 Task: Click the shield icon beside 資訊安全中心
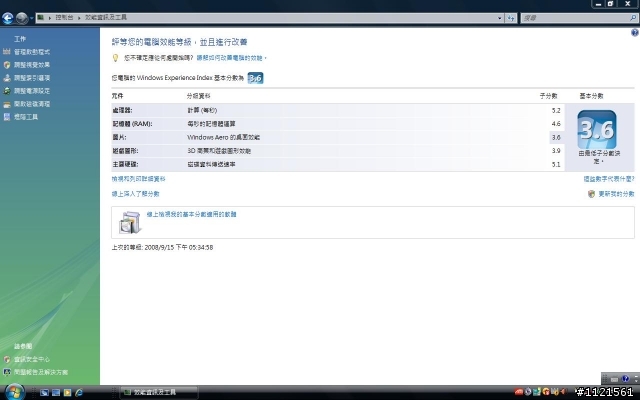pyautogui.click(x=7, y=359)
